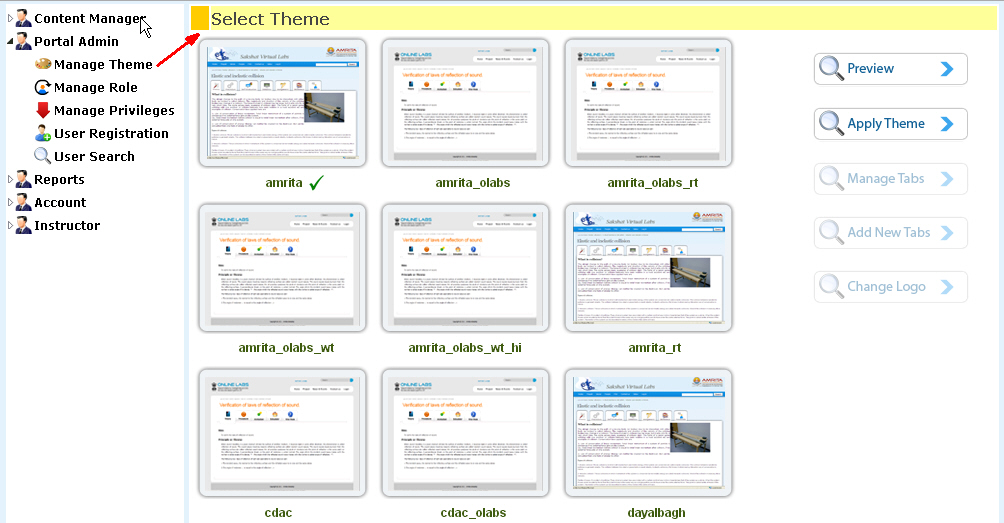Screen dimensions: 1004x523
Task: Click the magnifier icon on Apply Theme
Action: (831, 124)
